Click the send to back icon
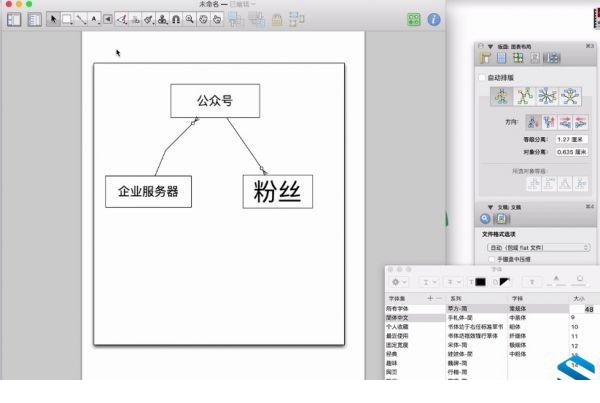 click(256, 19)
